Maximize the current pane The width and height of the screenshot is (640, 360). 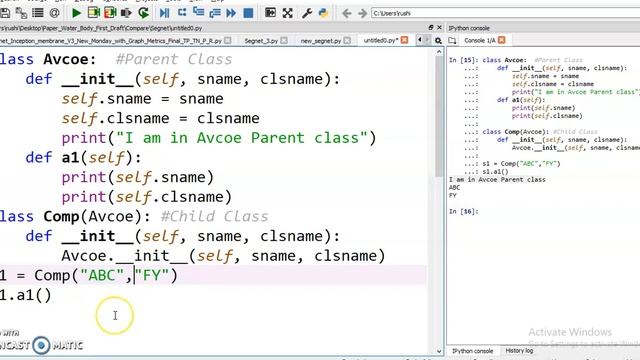pyautogui.click(x=270, y=13)
